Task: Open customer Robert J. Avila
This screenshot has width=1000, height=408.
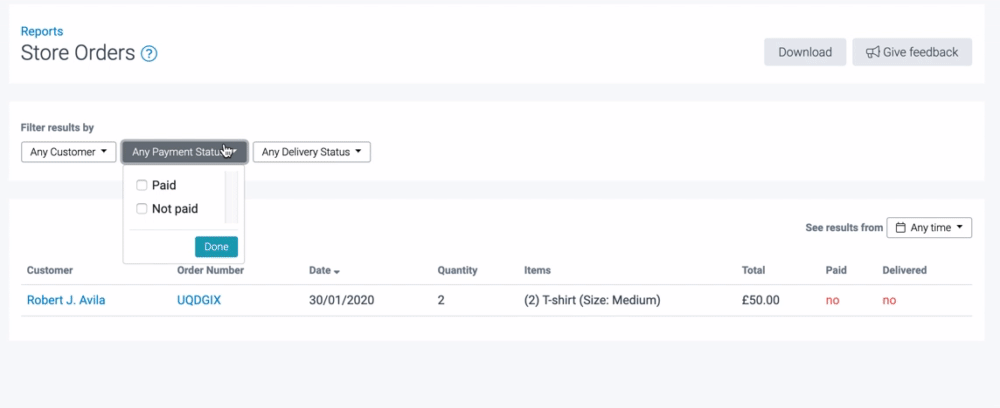Action: 66,300
